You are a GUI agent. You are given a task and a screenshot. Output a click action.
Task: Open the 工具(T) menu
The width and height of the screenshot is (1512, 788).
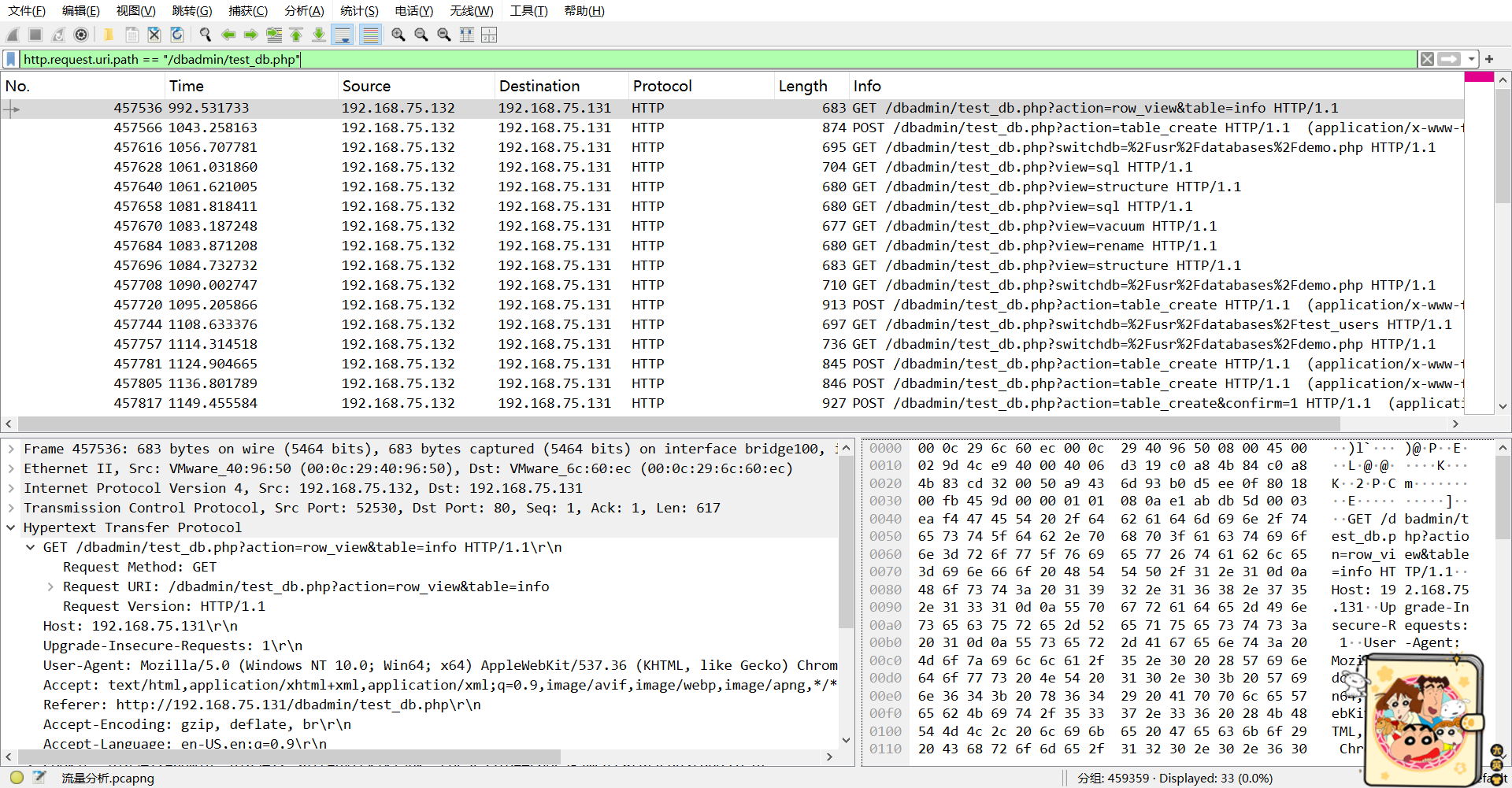coord(528,11)
